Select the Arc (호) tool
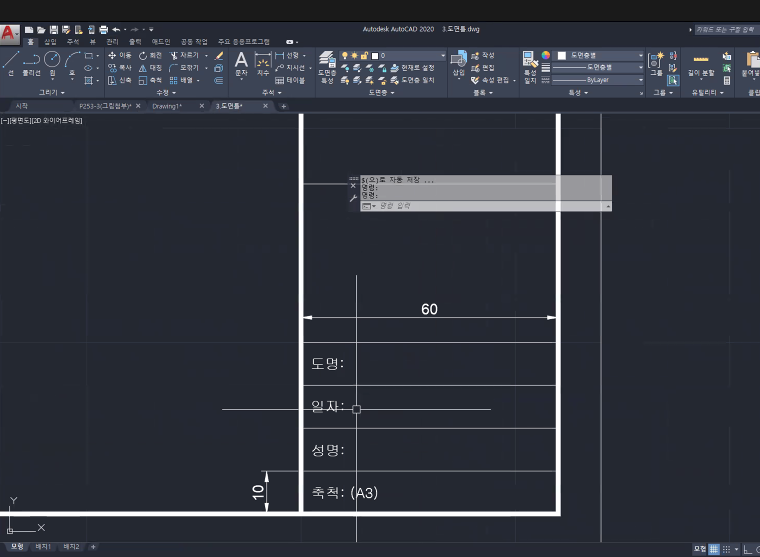This screenshot has width=760, height=557. [x=72, y=64]
